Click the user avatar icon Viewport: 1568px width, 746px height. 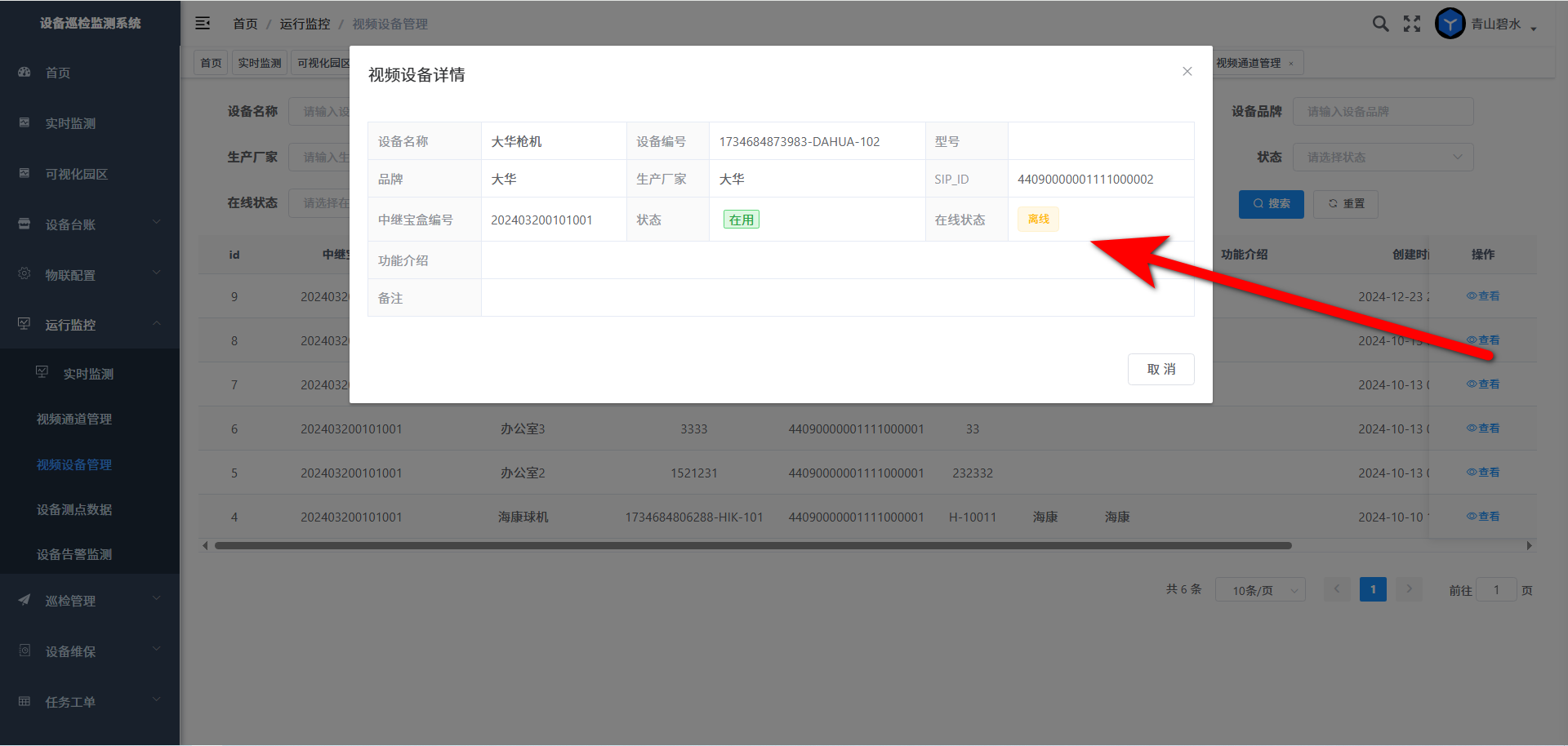(x=1450, y=24)
